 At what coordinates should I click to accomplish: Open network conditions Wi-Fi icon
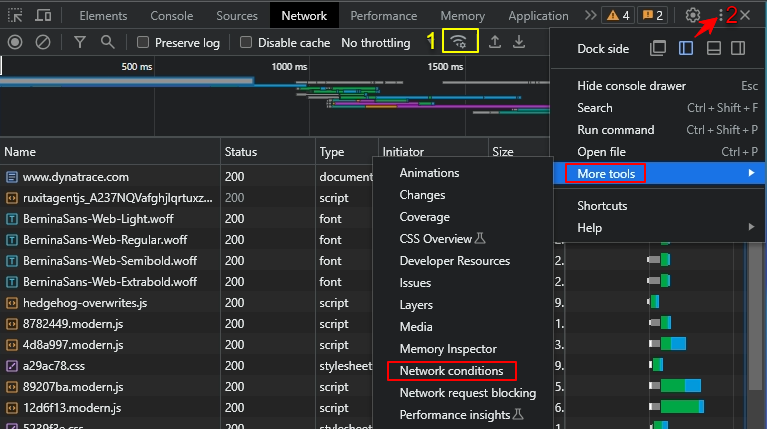point(459,42)
